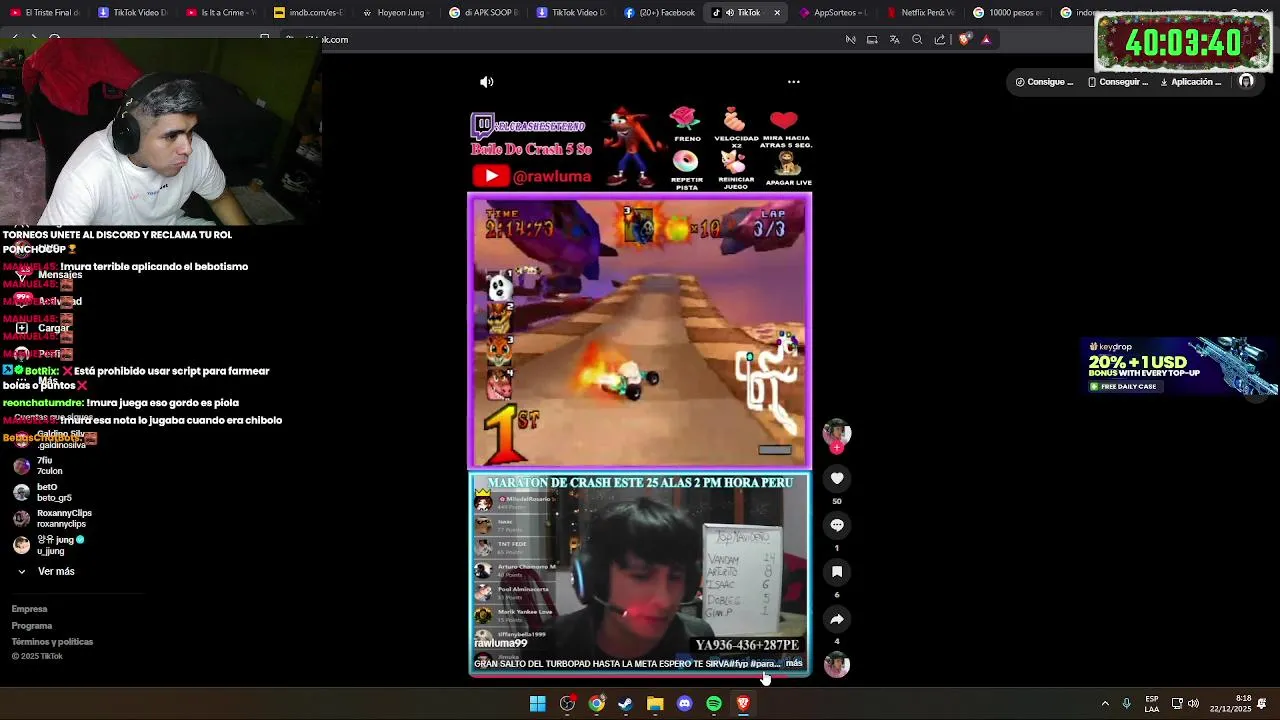Image resolution: width=1280 pixels, height=720 pixels.
Task: Show hidden system tray icons
Action: click(x=1105, y=704)
